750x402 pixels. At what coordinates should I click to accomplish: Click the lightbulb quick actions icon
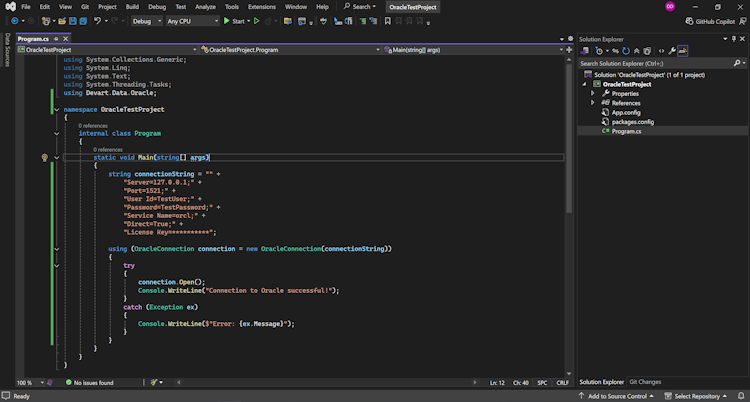coord(44,157)
